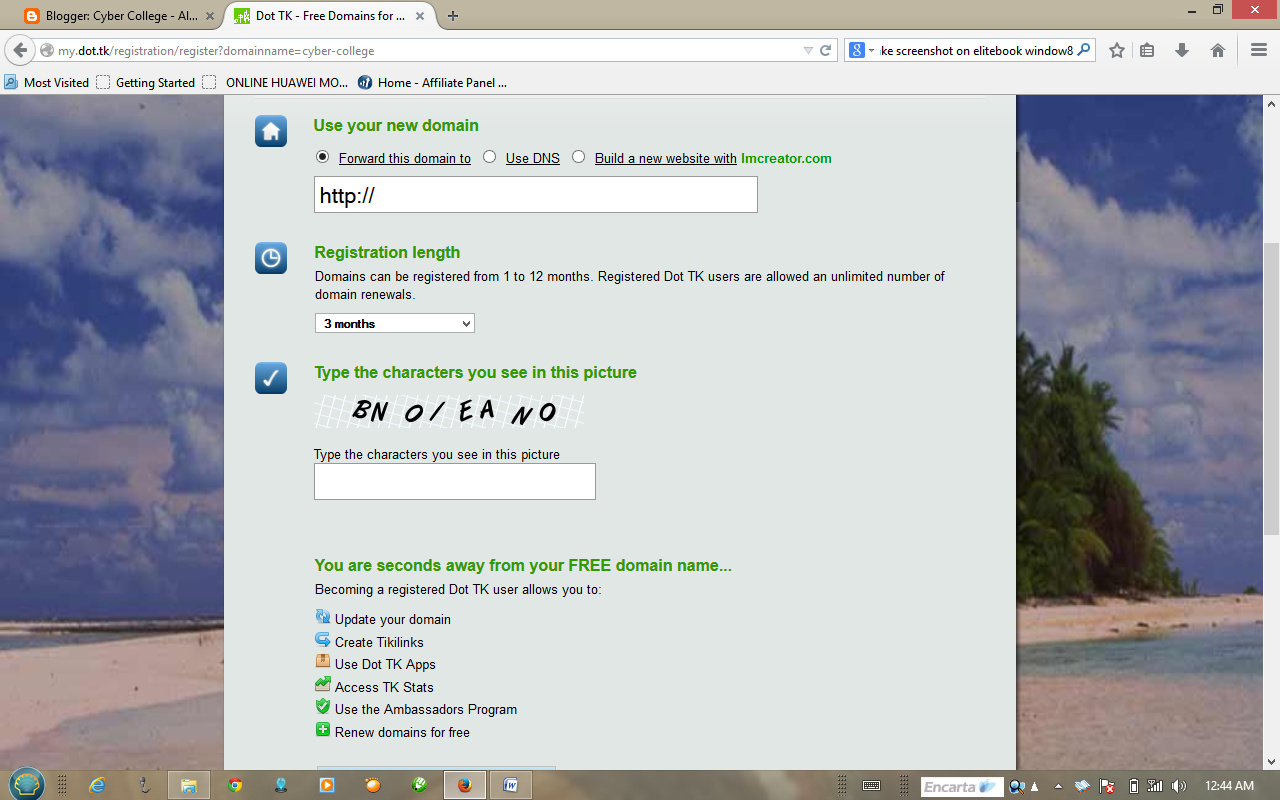This screenshot has width=1280, height=800.
Task: Click the captcha picture
Action: click(x=450, y=411)
